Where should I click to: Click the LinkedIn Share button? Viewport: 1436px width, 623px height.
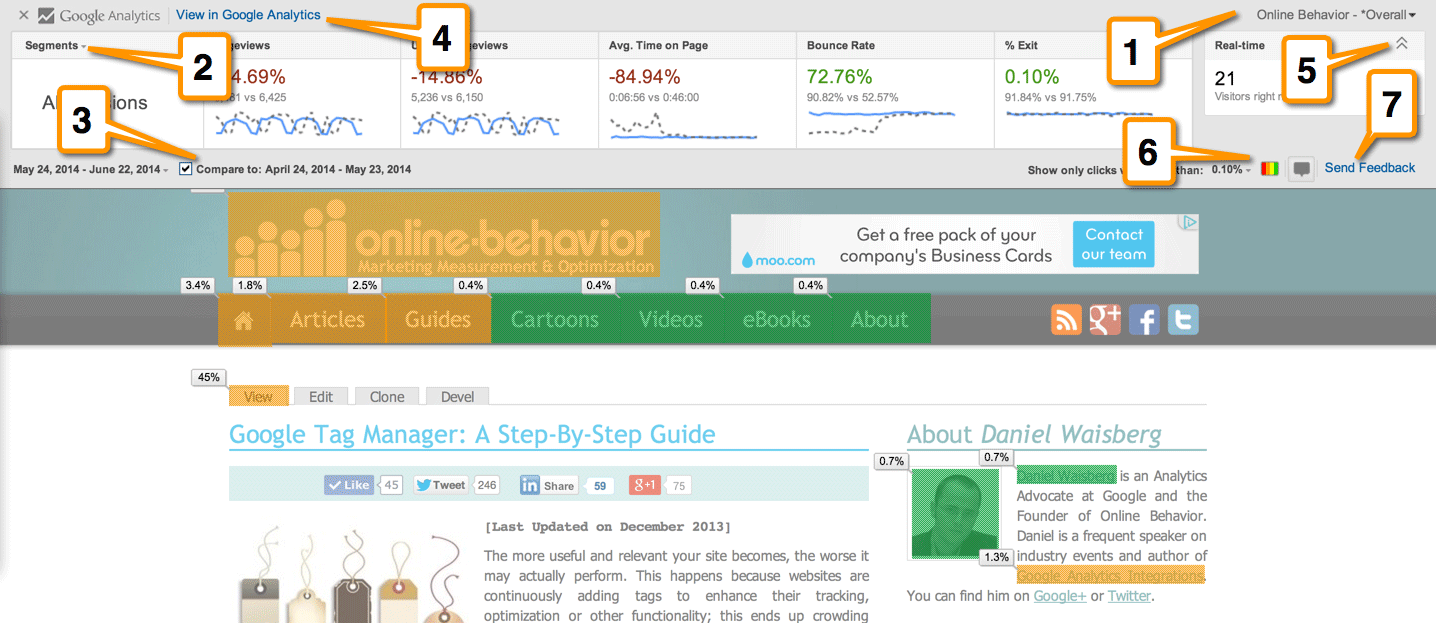[548, 485]
